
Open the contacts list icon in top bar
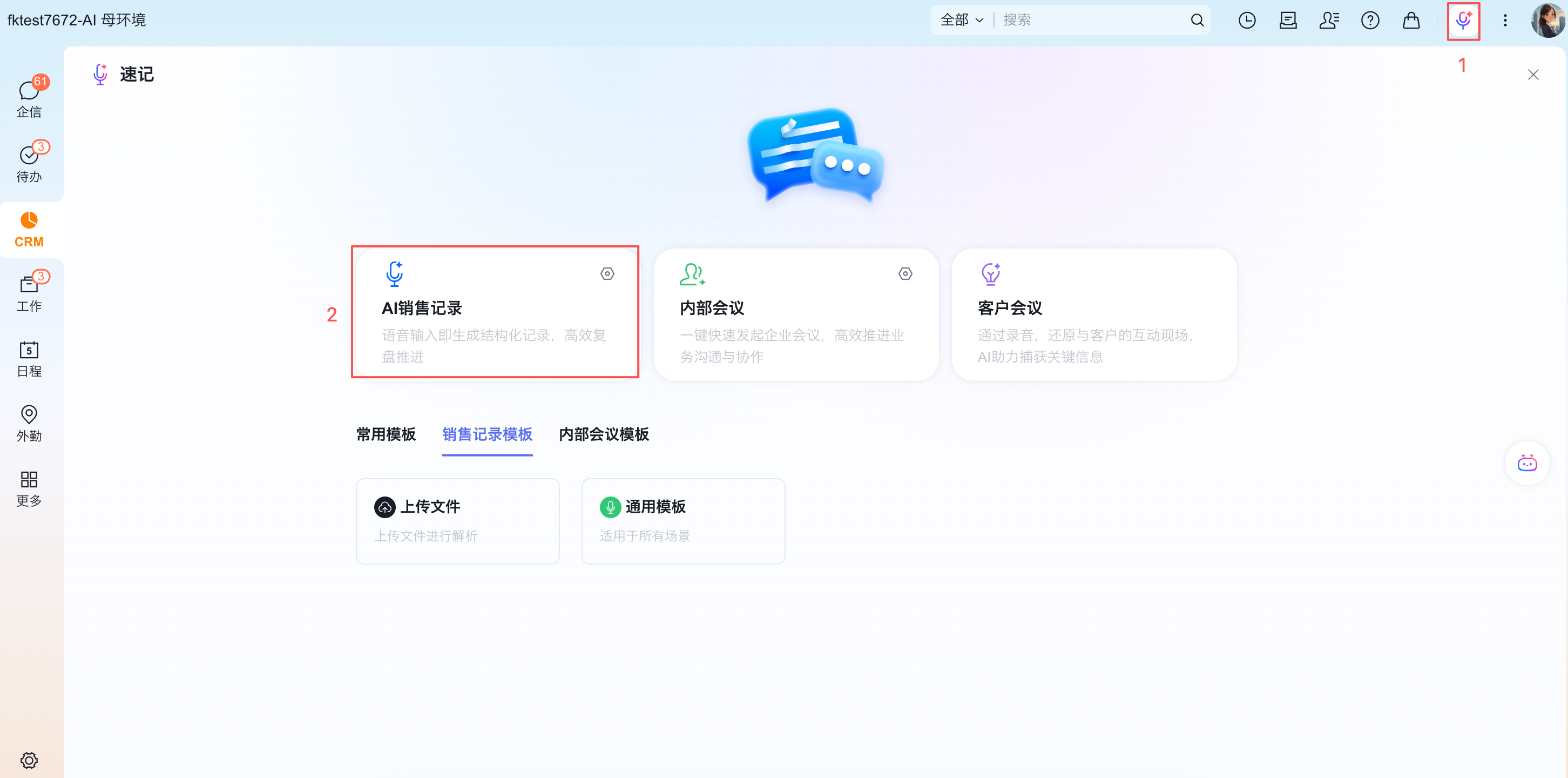point(1329,21)
